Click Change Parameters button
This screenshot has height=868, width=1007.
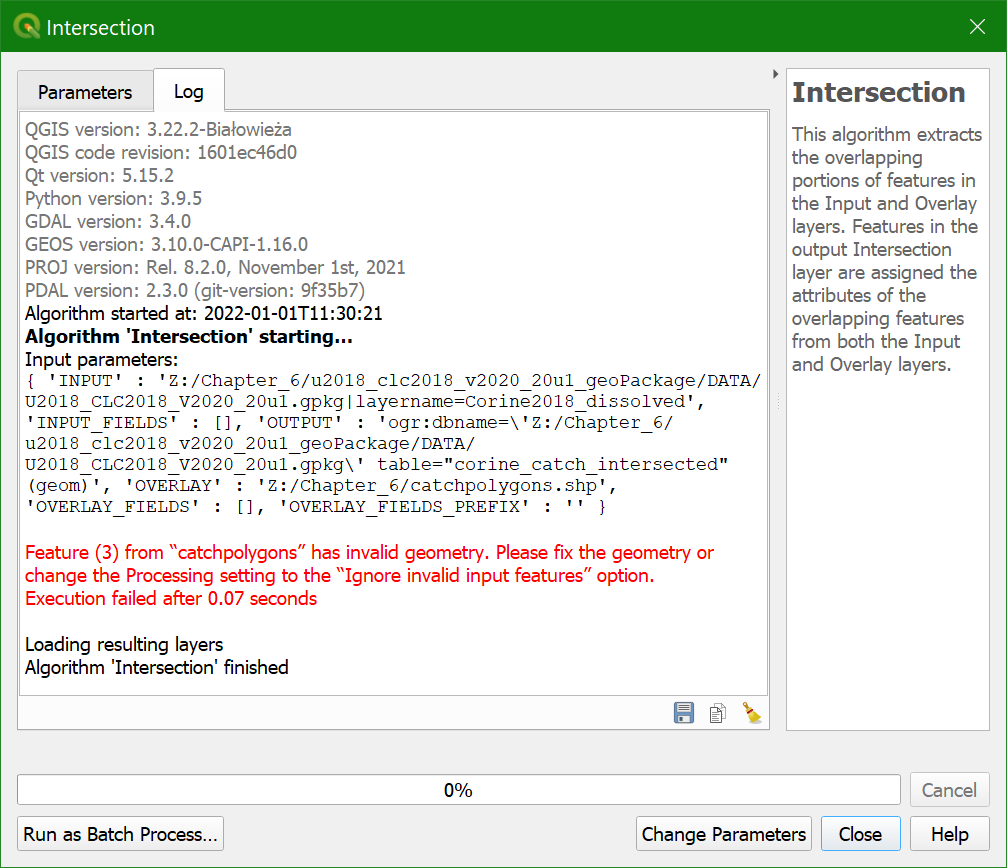coord(724,833)
